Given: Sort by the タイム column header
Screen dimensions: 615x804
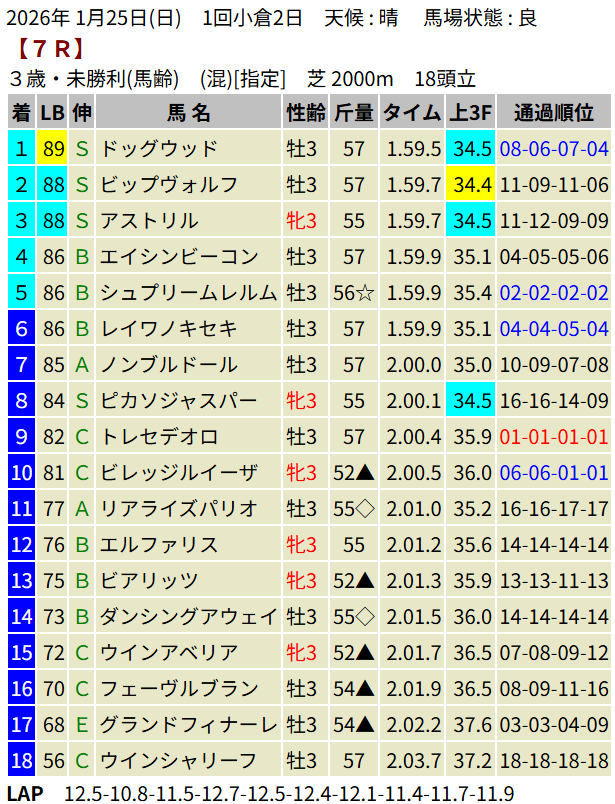Looking at the screenshot, I should click(x=412, y=113).
